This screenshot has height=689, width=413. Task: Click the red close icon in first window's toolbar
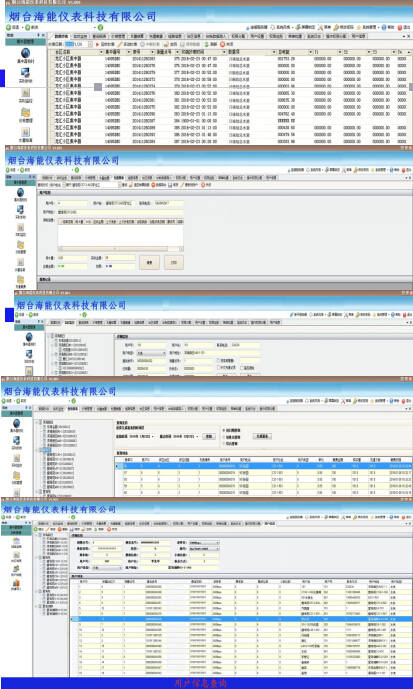click(x=222, y=44)
